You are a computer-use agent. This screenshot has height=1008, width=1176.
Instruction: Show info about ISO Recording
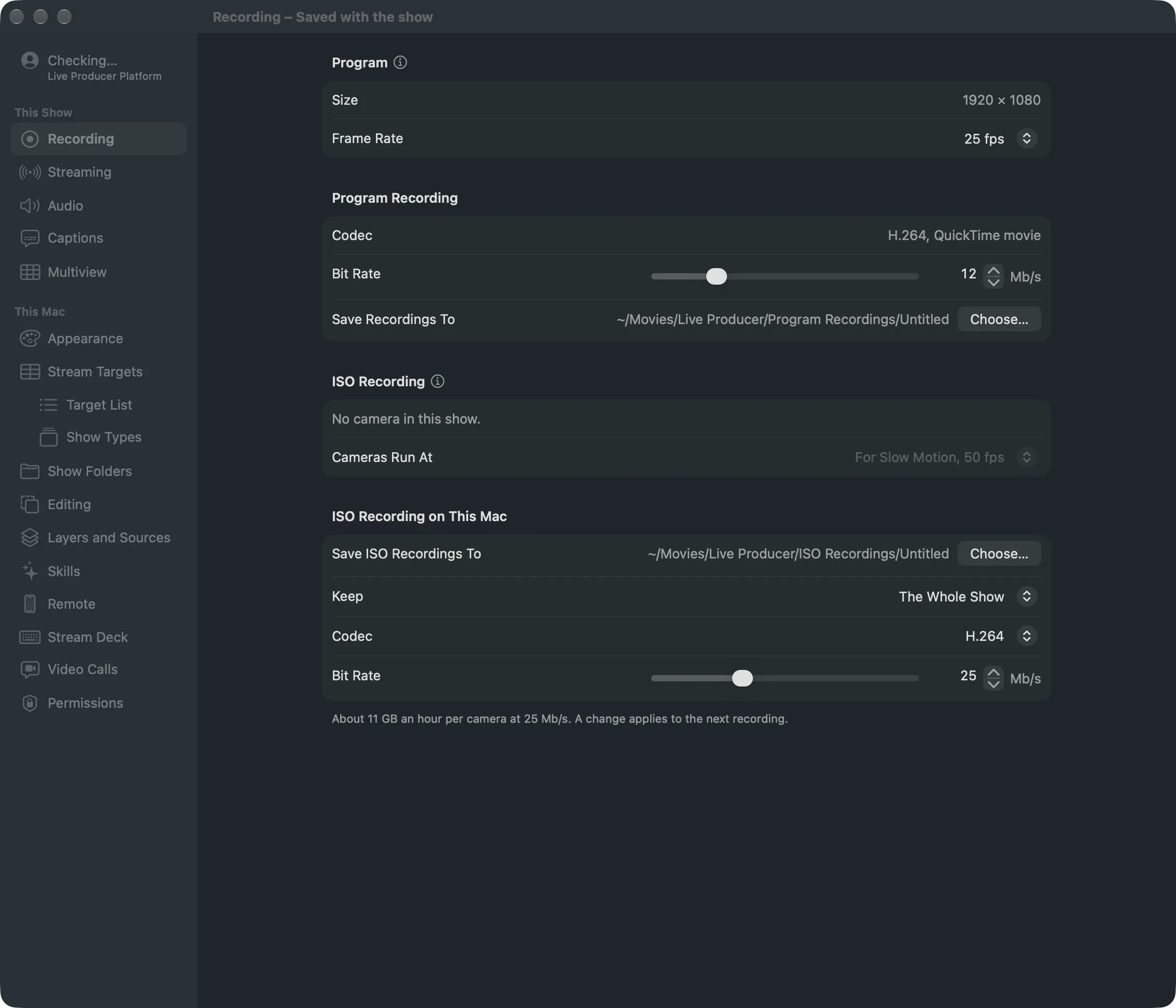click(x=438, y=382)
